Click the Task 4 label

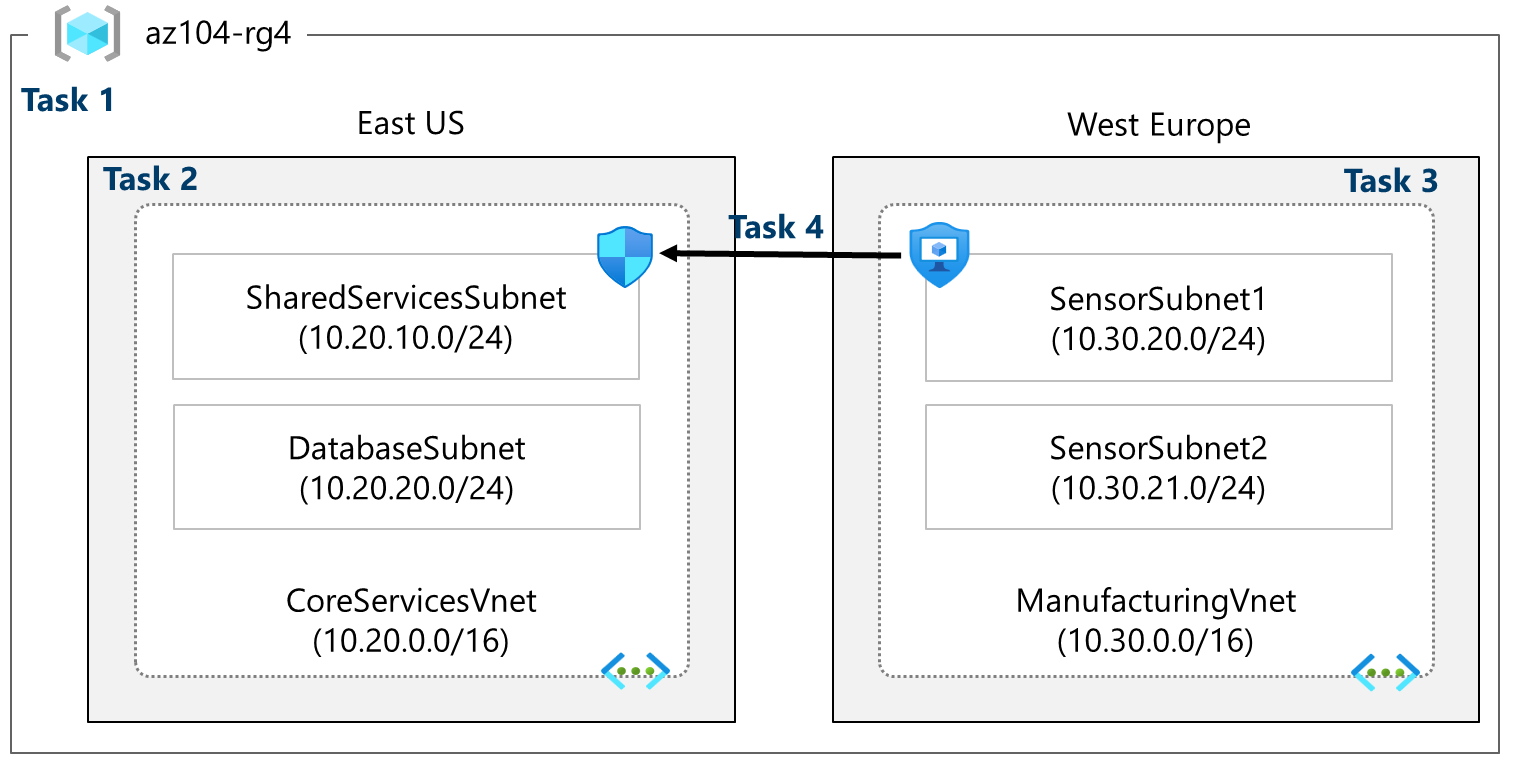pos(776,227)
